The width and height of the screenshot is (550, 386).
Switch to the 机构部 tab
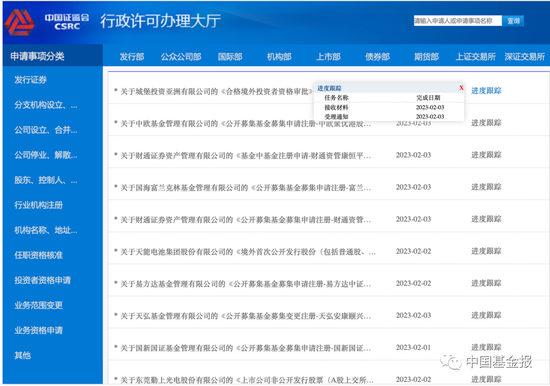click(x=279, y=56)
